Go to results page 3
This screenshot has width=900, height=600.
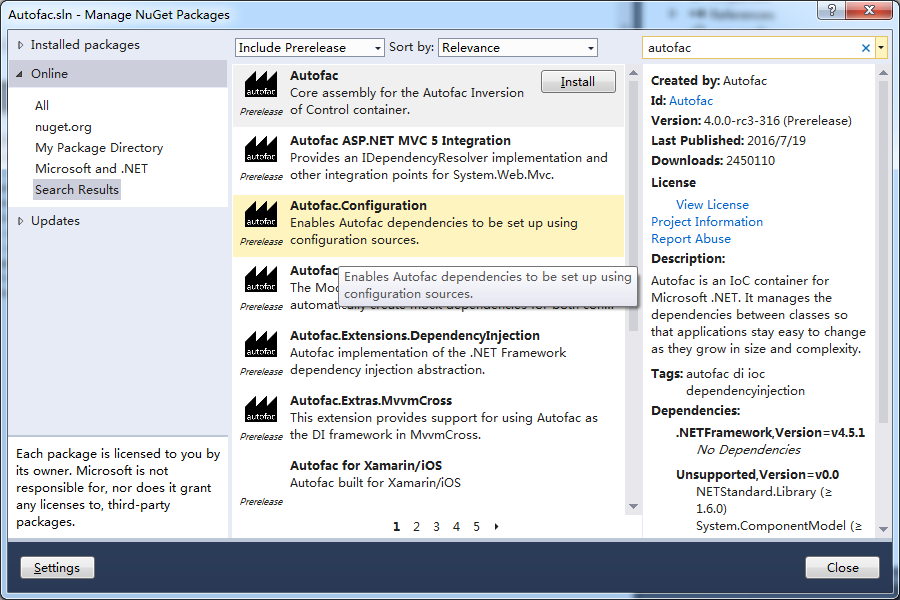(436, 527)
